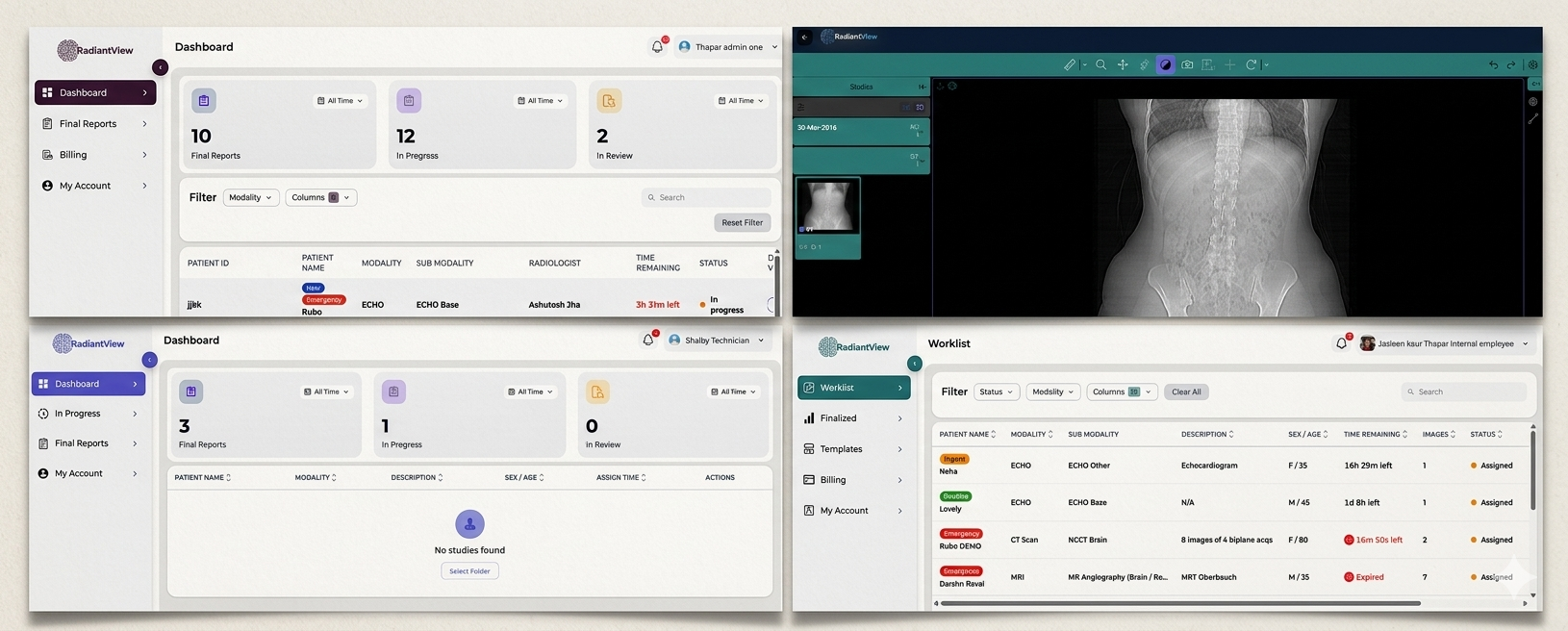This screenshot has height=631, width=1568.
Task: Click the Reset Filter button in admin dashboard
Action: [742, 222]
